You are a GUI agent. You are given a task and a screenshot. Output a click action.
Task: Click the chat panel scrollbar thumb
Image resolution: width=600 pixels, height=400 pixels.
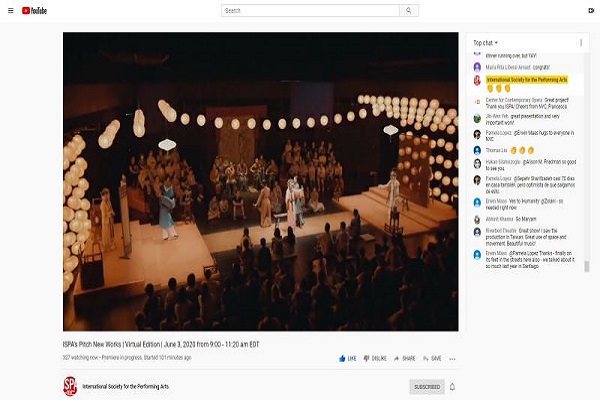coord(587,266)
